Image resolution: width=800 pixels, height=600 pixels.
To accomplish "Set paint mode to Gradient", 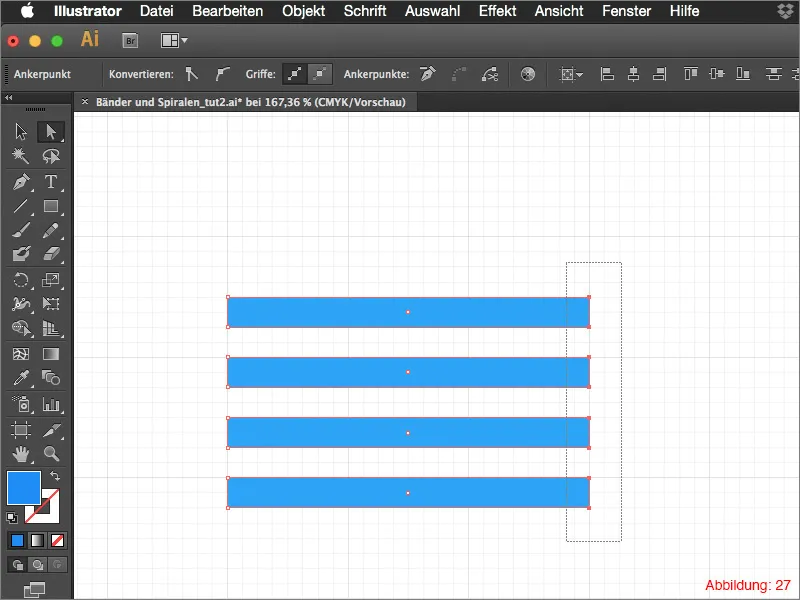I will [37, 540].
